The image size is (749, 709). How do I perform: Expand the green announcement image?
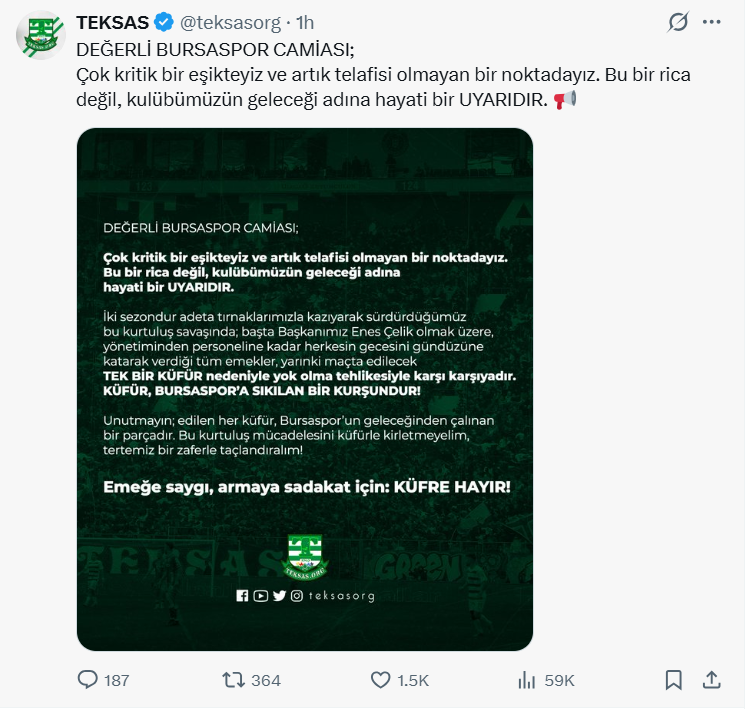tap(305, 390)
